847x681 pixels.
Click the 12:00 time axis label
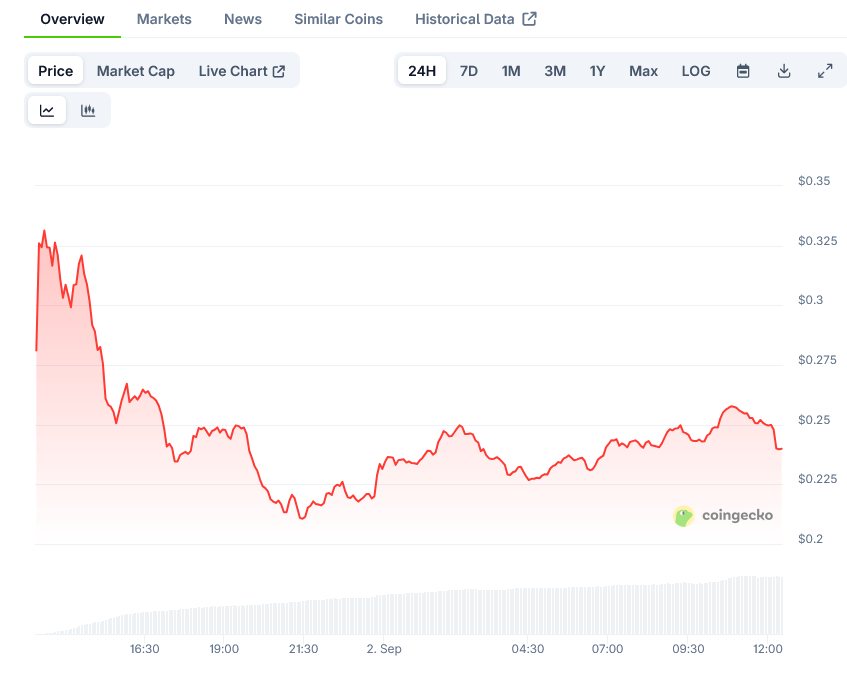(768, 649)
